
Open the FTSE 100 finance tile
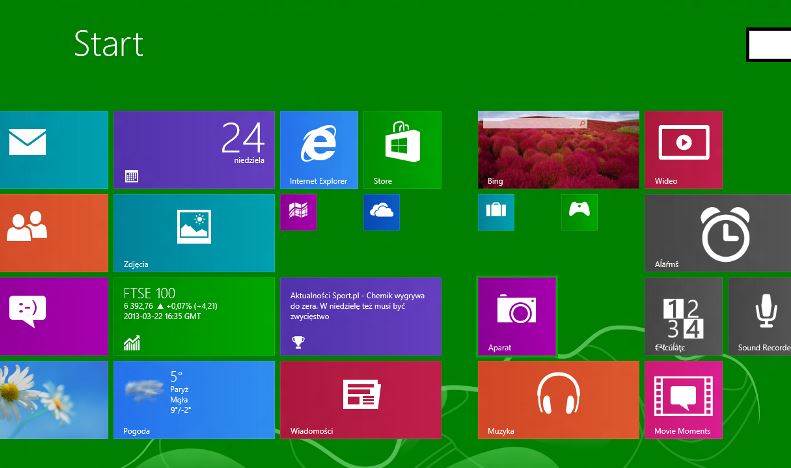[x=194, y=316]
